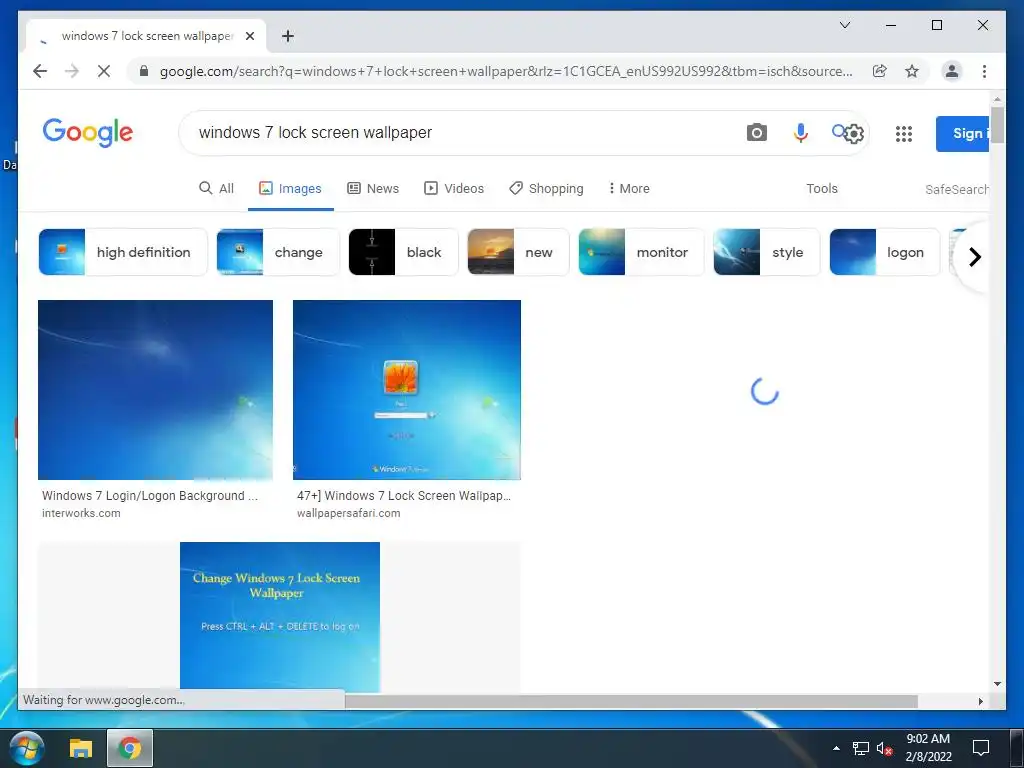Open the tab search chevron in title bar

[x=844, y=25]
